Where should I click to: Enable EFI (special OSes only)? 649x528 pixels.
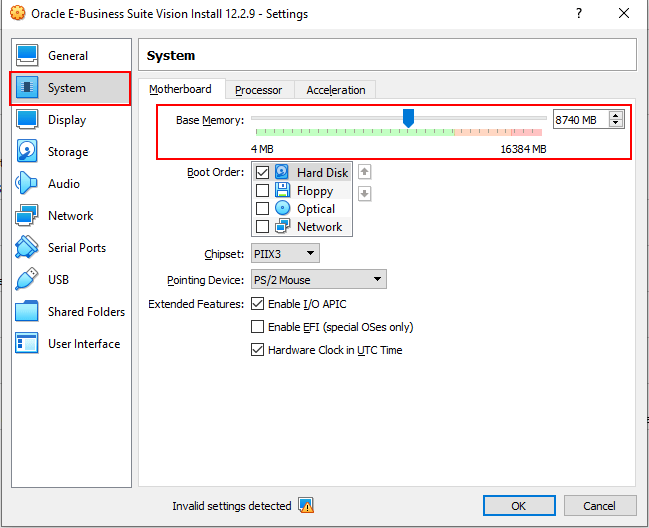coord(258,327)
